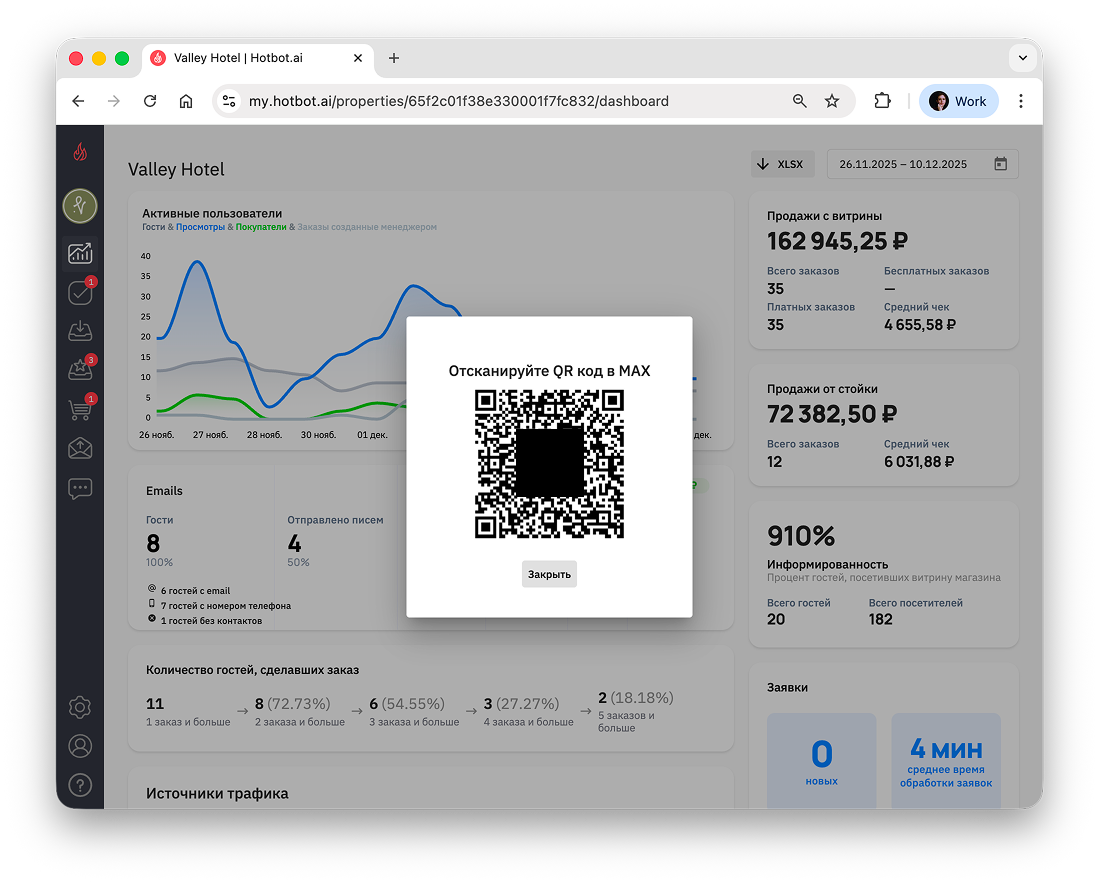Open the date range field 26.11.2025 – 10.12.2025
The image size is (1099, 883).
coord(922,164)
